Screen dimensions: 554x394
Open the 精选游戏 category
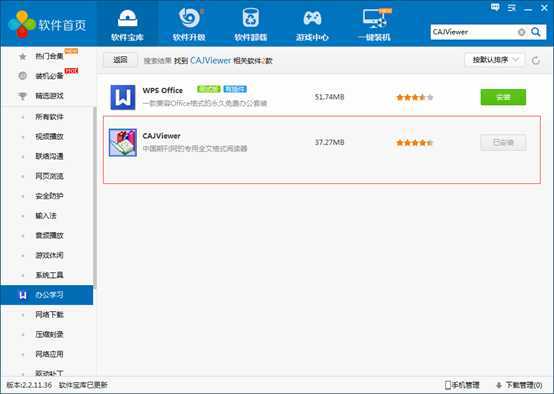(48, 95)
